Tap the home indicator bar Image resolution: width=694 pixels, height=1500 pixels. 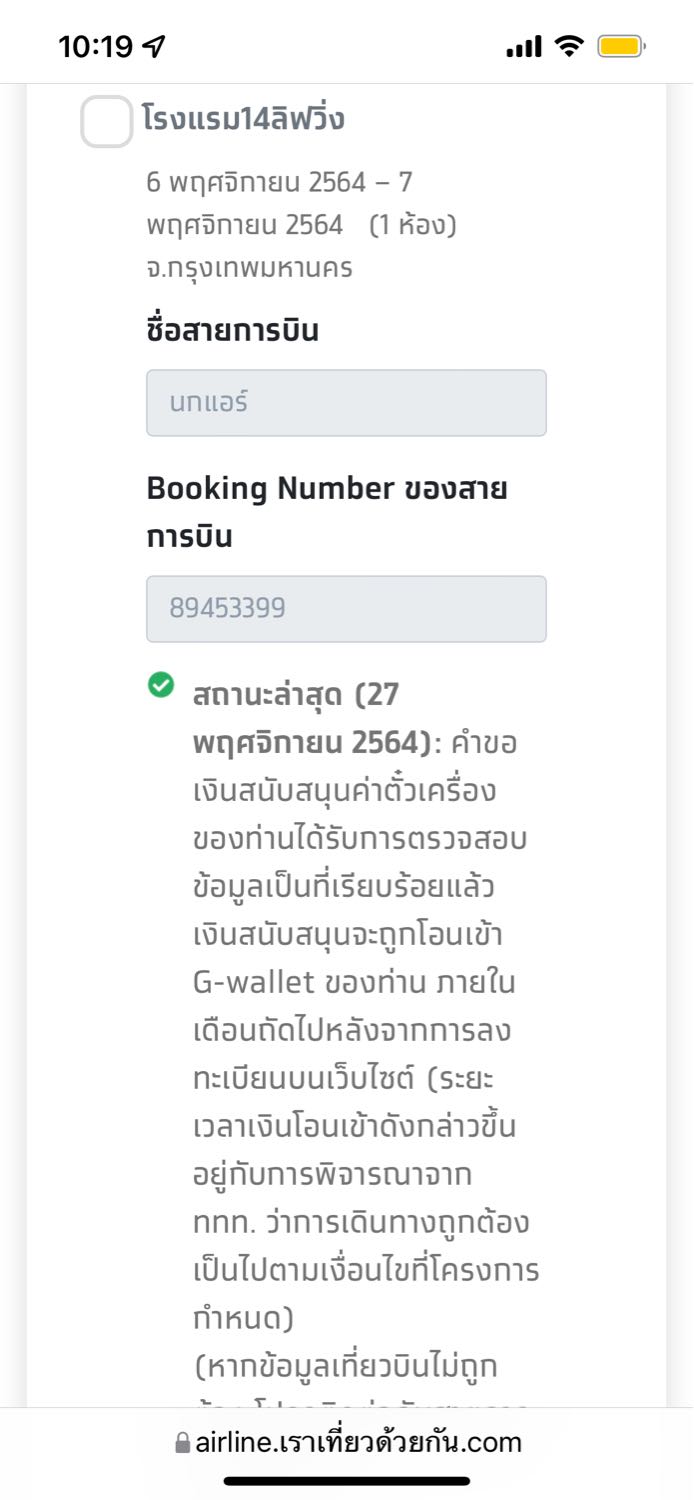(347, 1481)
